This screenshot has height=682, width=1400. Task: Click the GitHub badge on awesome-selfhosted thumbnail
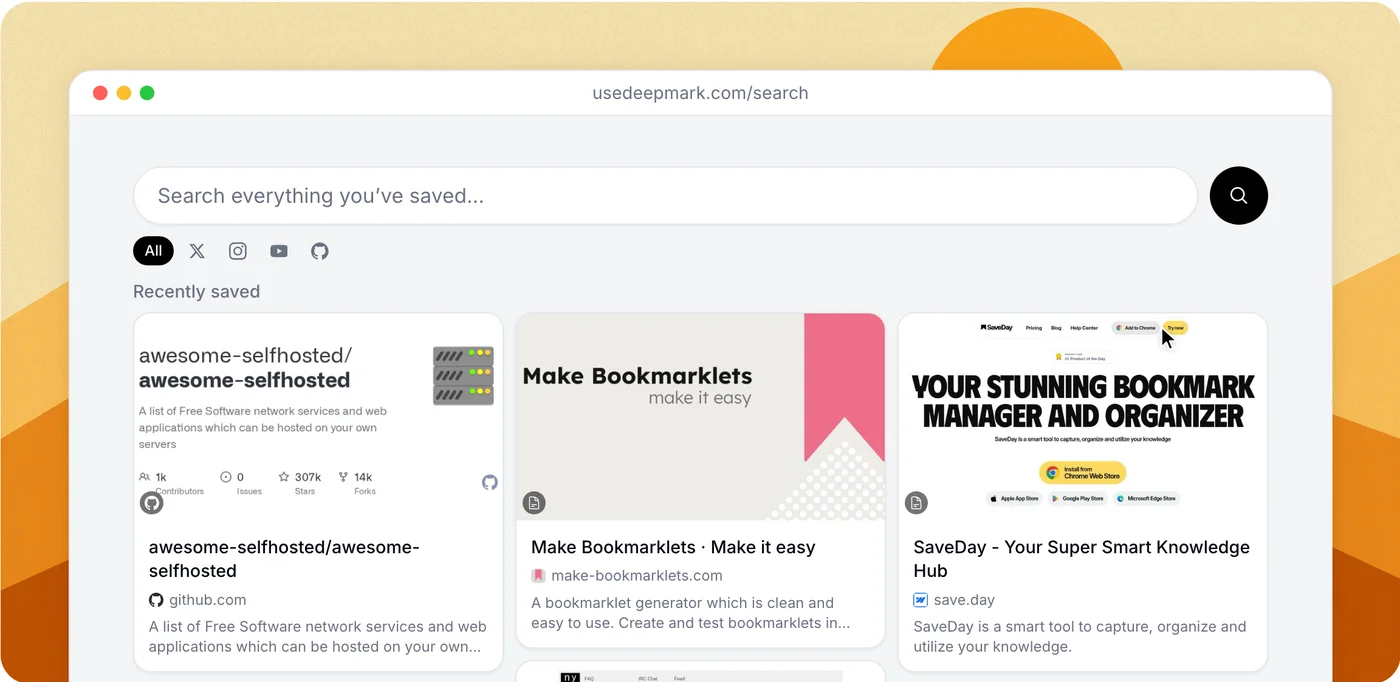click(151, 502)
